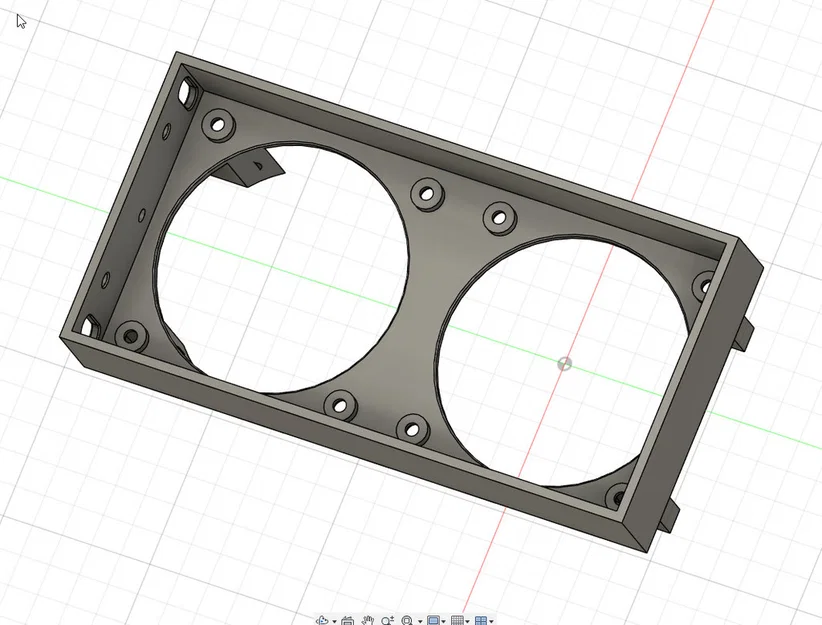Image resolution: width=822 pixels, height=625 pixels.
Task: Click the Zoom Window fit icon
Action: pyautogui.click(x=407, y=620)
